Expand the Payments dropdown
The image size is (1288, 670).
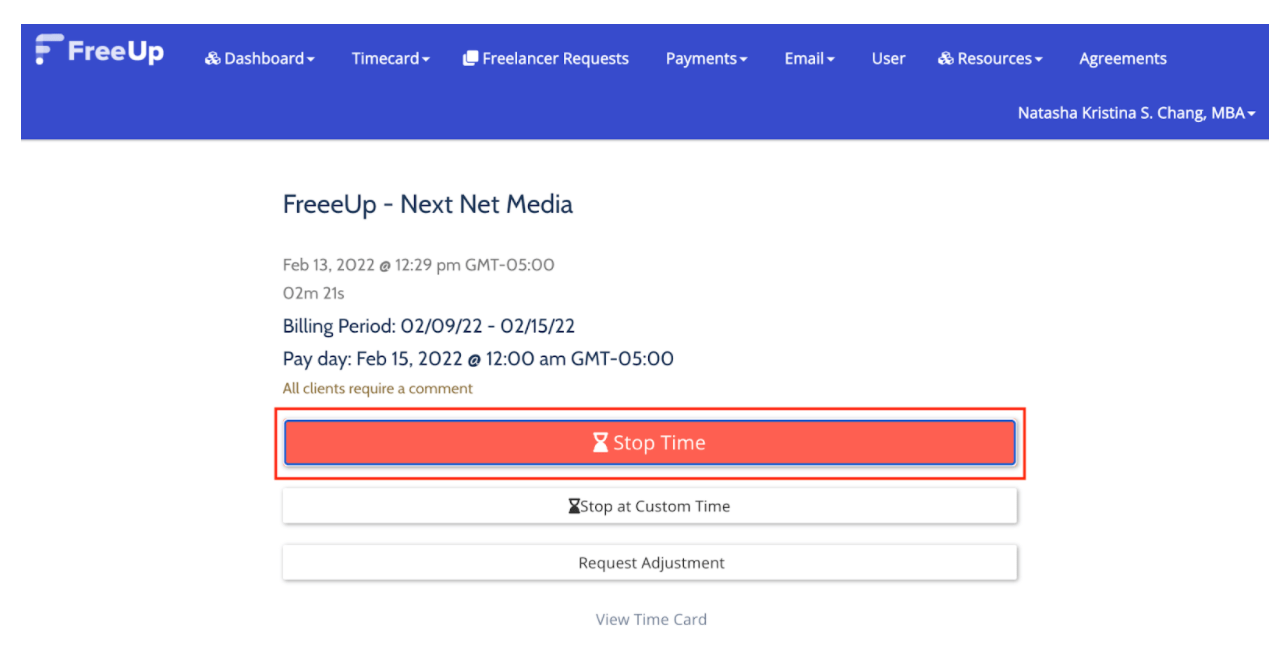pos(706,58)
